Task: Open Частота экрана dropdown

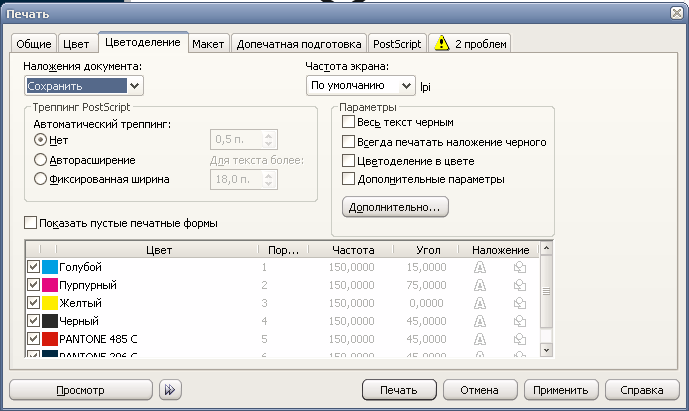Action: point(361,85)
